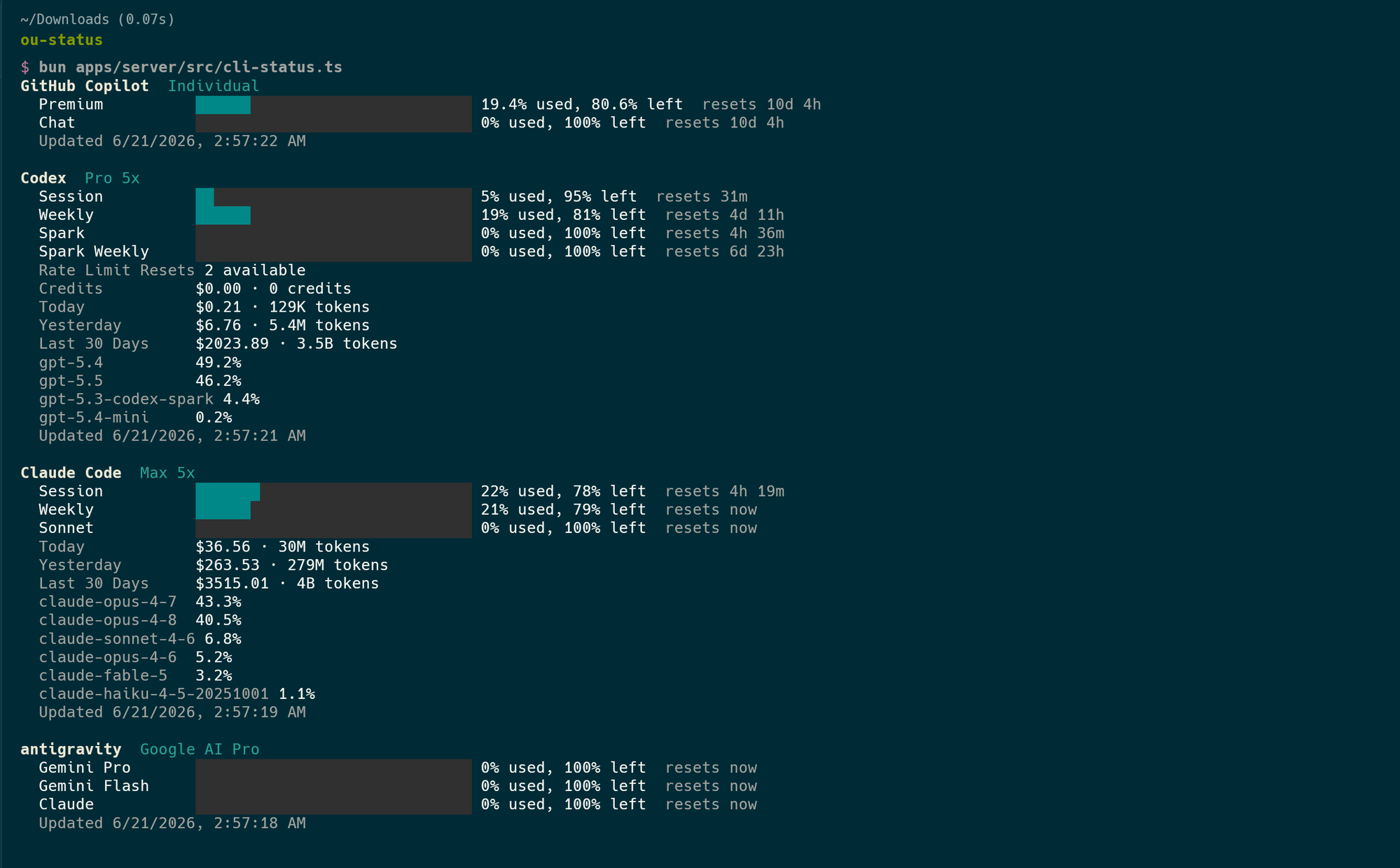The image size is (1400, 868).
Task: Click 'resets 4h 36m' text
Action: point(725,233)
